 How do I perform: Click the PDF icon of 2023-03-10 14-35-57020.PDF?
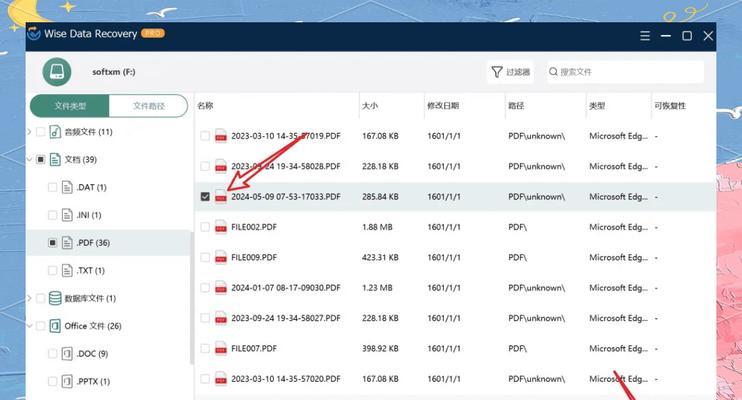click(221, 379)
